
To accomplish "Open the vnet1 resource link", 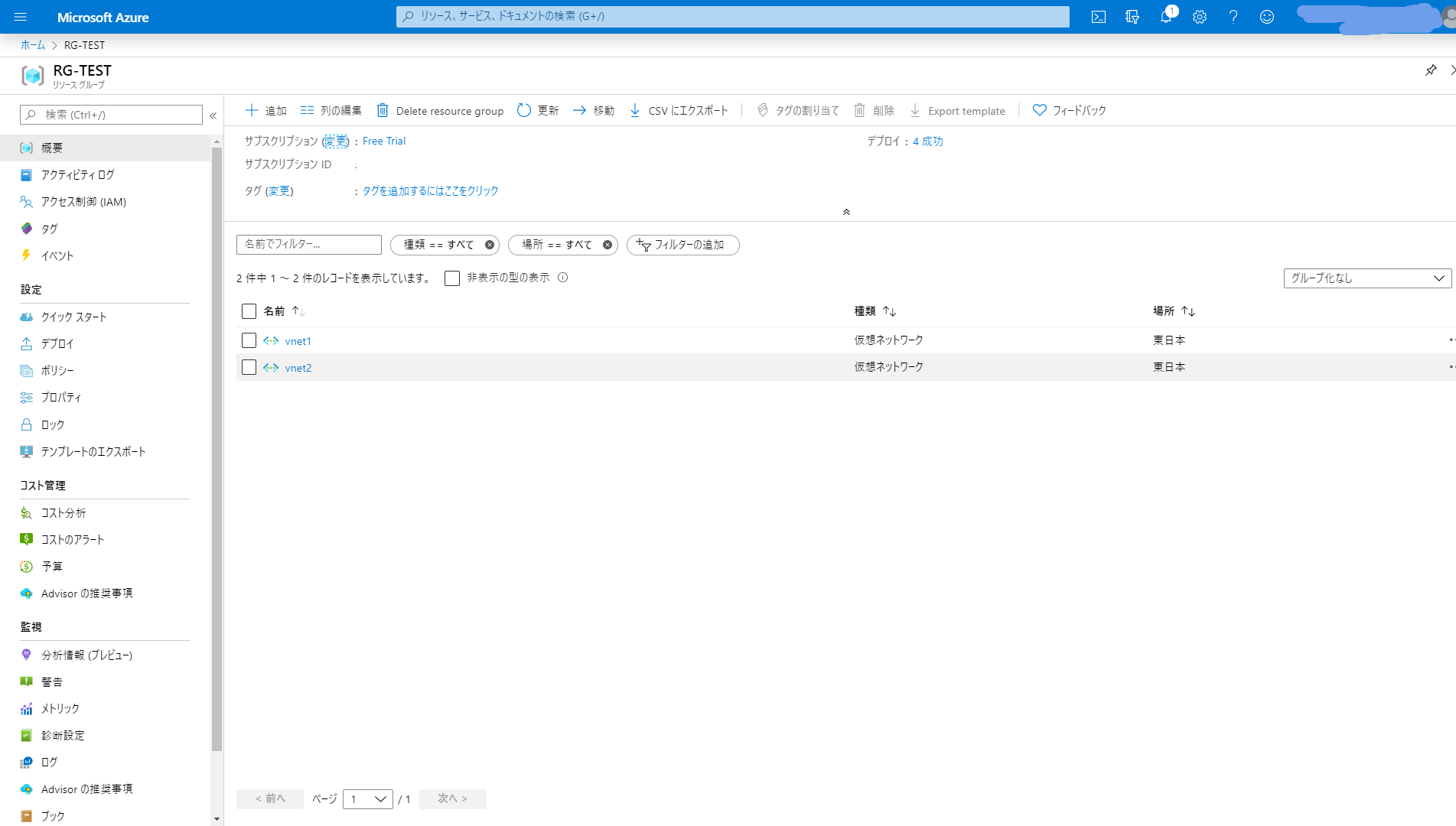I will (298, 341).
